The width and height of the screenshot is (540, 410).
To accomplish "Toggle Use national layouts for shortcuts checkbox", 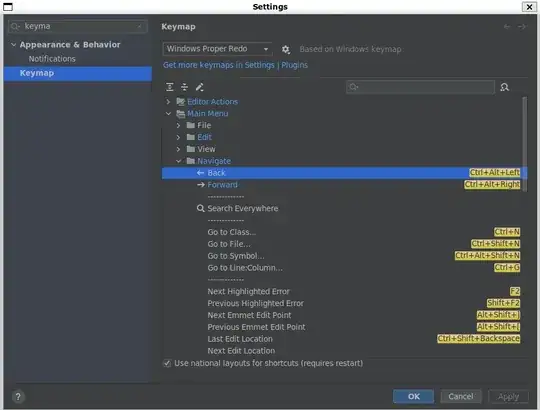I will (x=167, y=363).
